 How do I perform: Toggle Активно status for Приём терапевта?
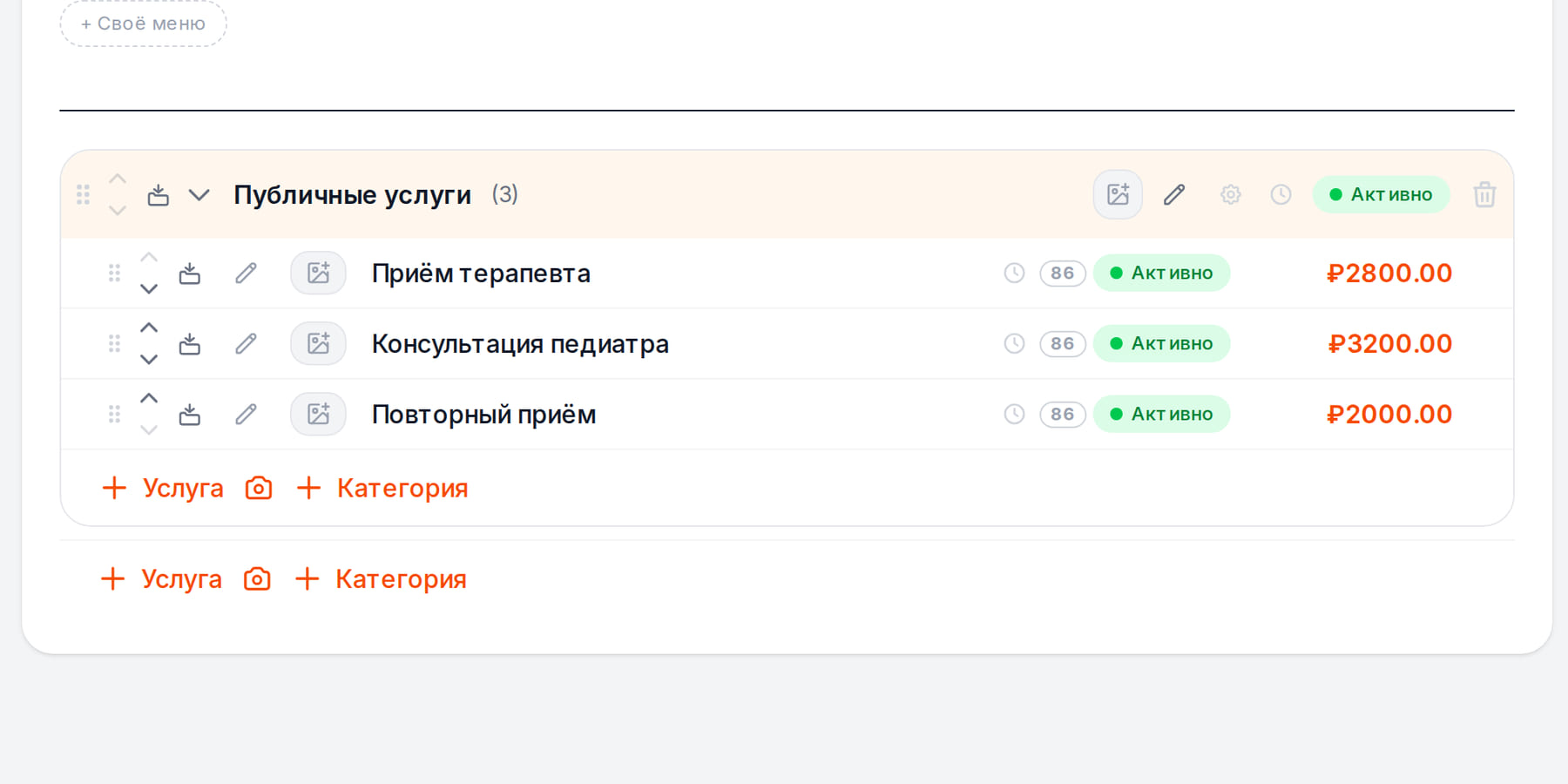tap(1161, 273)
